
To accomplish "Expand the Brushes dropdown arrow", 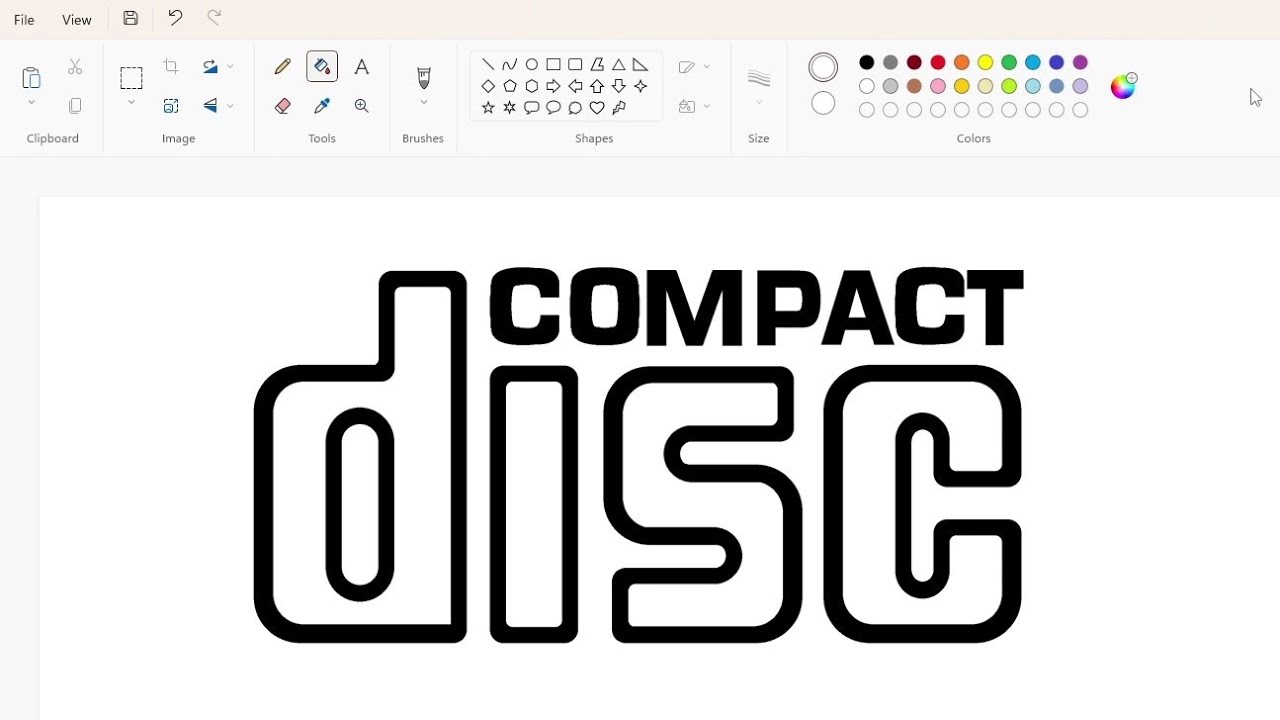I will tap(424, 102).
